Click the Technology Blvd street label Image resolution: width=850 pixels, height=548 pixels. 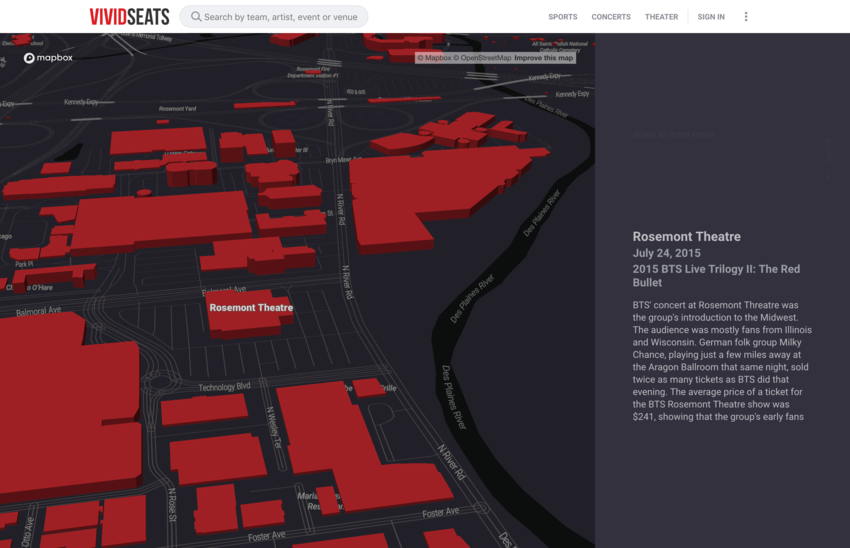pyautogui.click(x=224, y=387)
